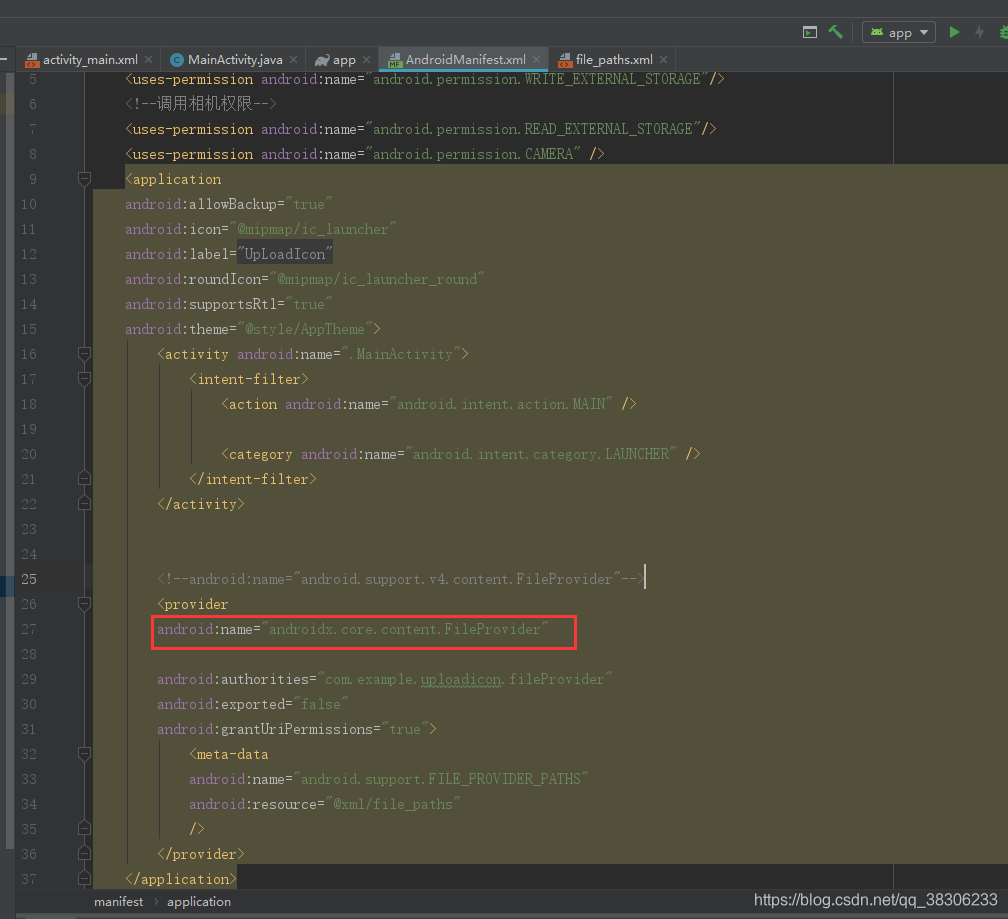Image resolution: width=1008 pixels, height=919 pixels.
Task: Click fold marker at line 36 closing provider
Action: (84, 853)
